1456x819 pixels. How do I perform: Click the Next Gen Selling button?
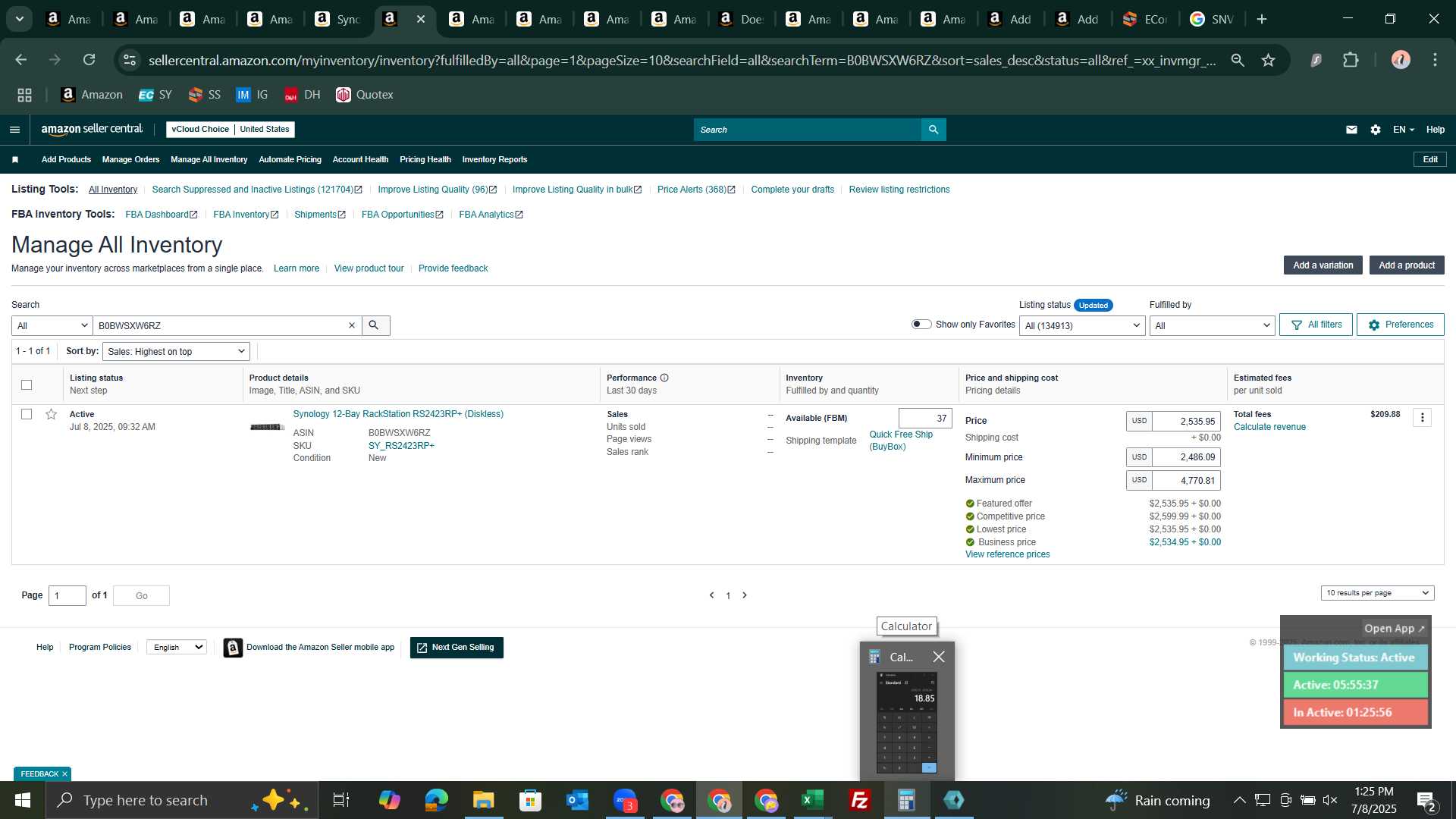tap(457, 648)
